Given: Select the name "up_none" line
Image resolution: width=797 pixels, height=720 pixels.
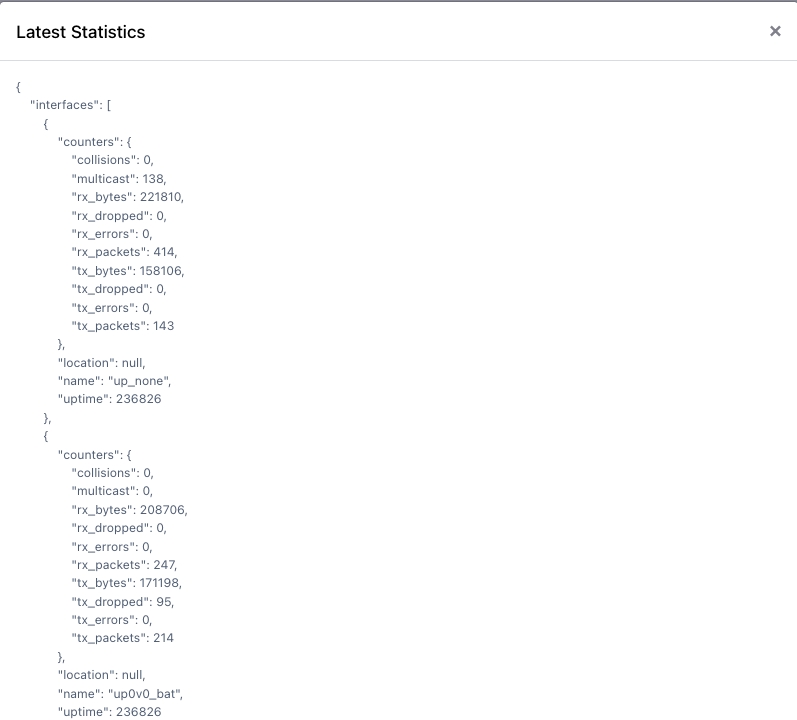Looking at the screenshot, I should (115, 380).
